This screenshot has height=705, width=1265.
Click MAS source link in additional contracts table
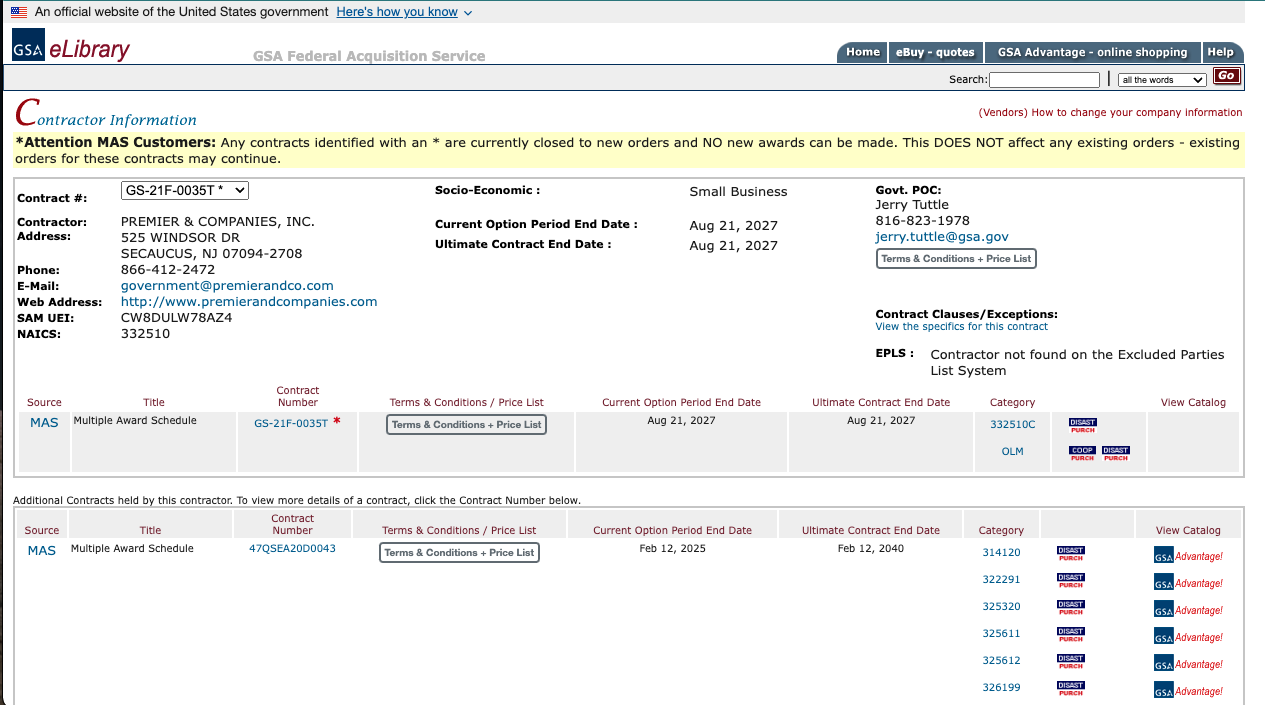[x=42, y=551]
